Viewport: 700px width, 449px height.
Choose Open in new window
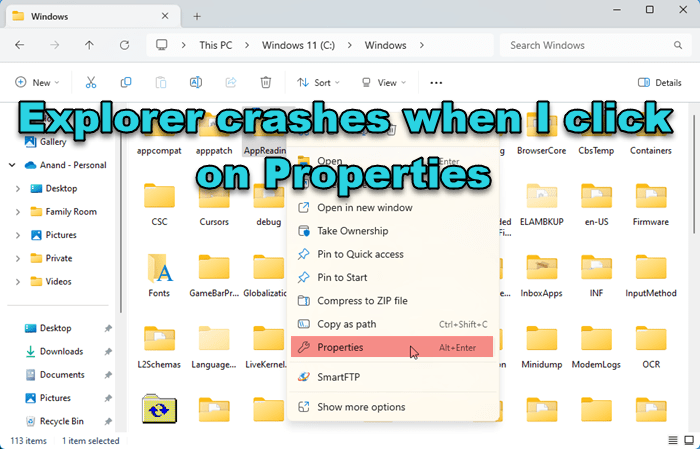[x=392, y=208]
